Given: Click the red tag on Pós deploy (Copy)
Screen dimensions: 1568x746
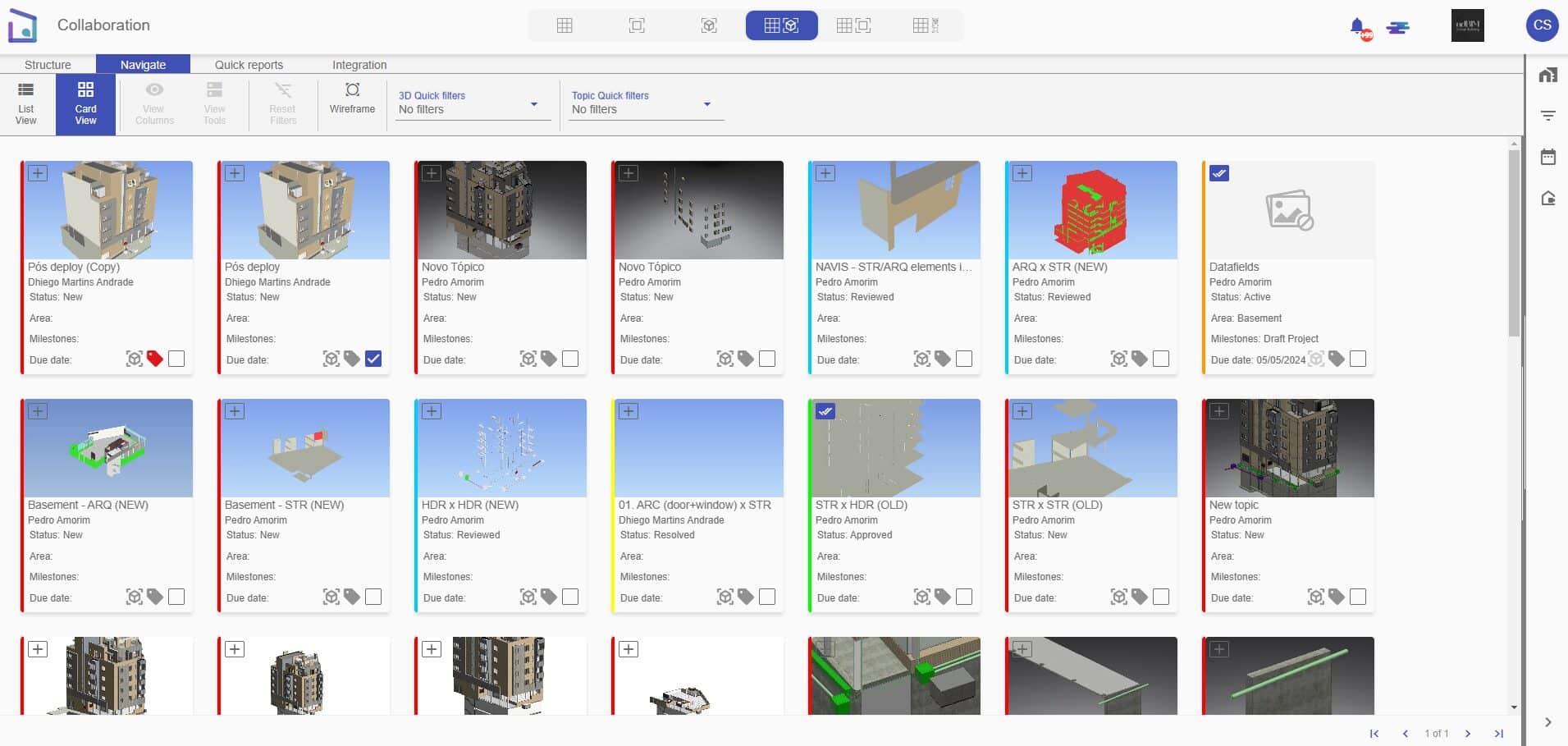Looking at the screenshot, I should [x=155, y=359].
